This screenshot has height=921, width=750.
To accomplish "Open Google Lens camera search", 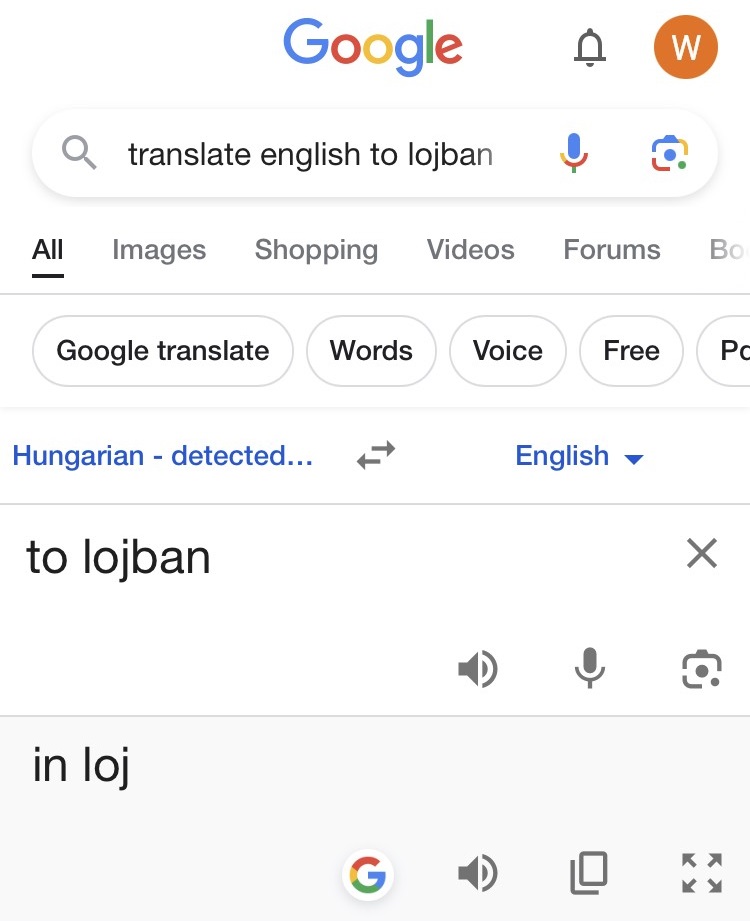I will pos(669,154).
